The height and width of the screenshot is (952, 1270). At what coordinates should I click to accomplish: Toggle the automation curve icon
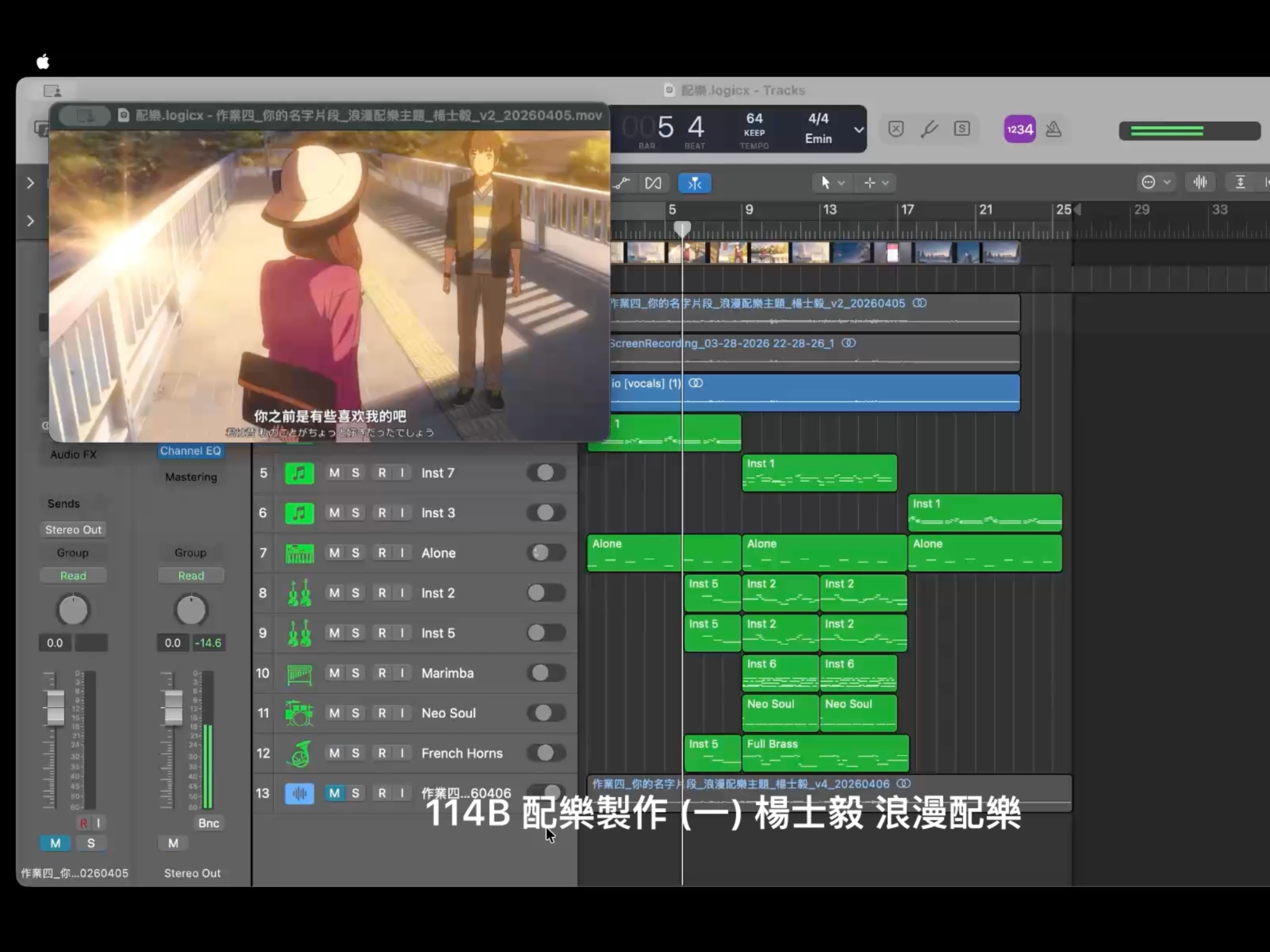[x=621, y=183]
